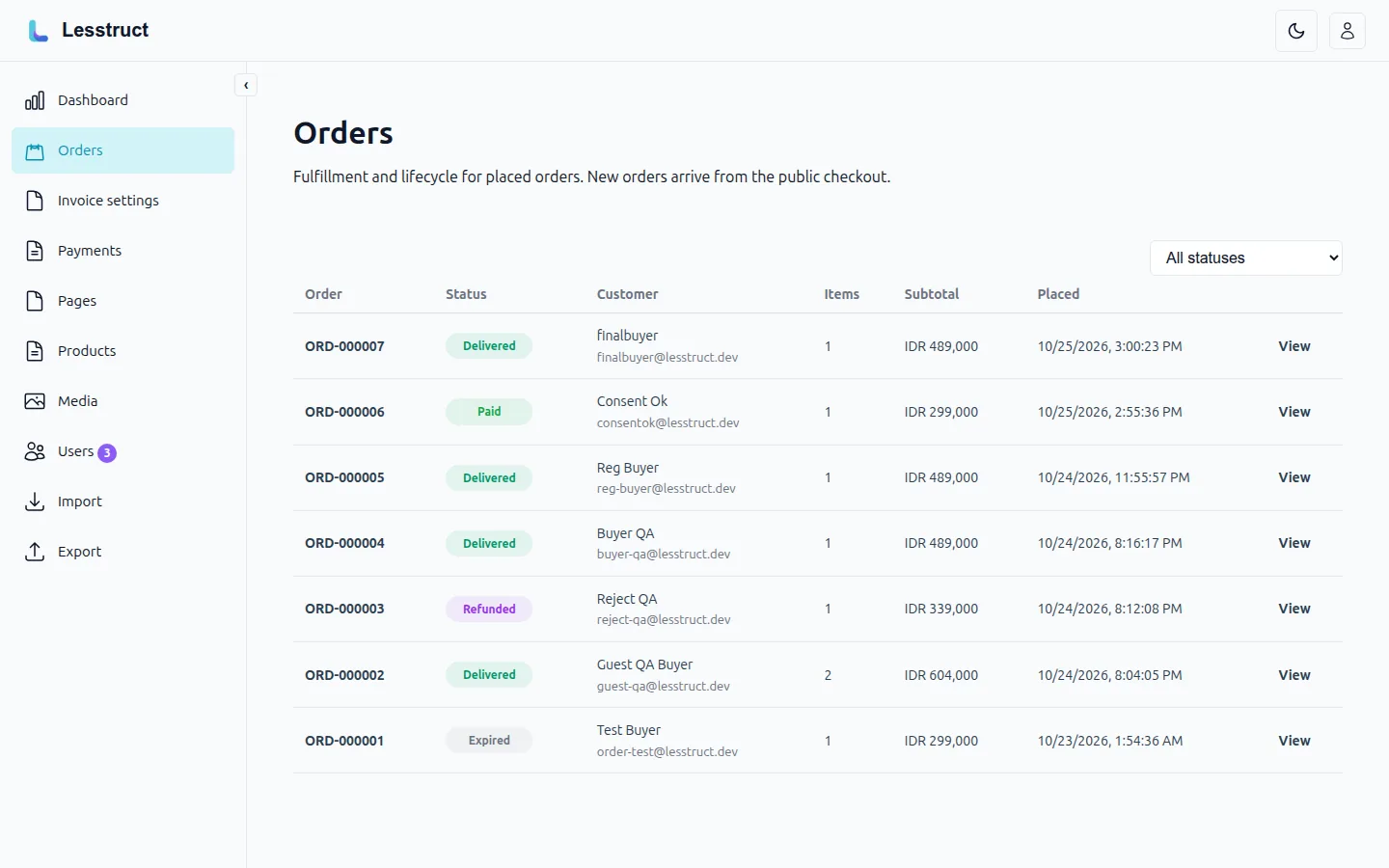Click the Lesstruct brand name
The height and width of the screenshot is (868, 1389).
click(105, 30)
